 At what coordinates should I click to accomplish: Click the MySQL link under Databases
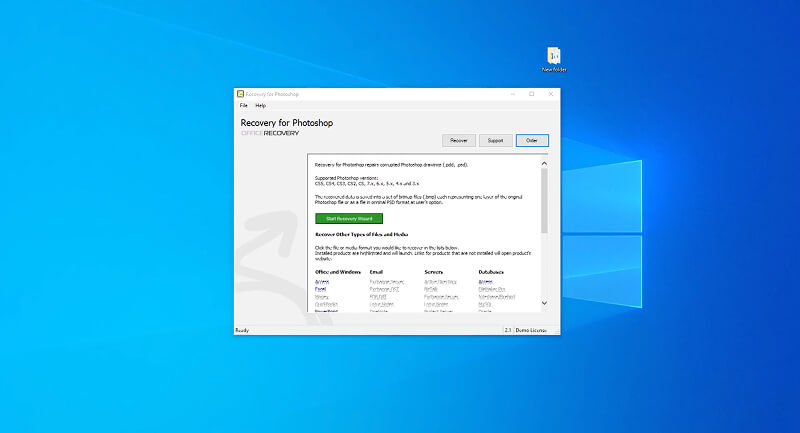(485, 303)
